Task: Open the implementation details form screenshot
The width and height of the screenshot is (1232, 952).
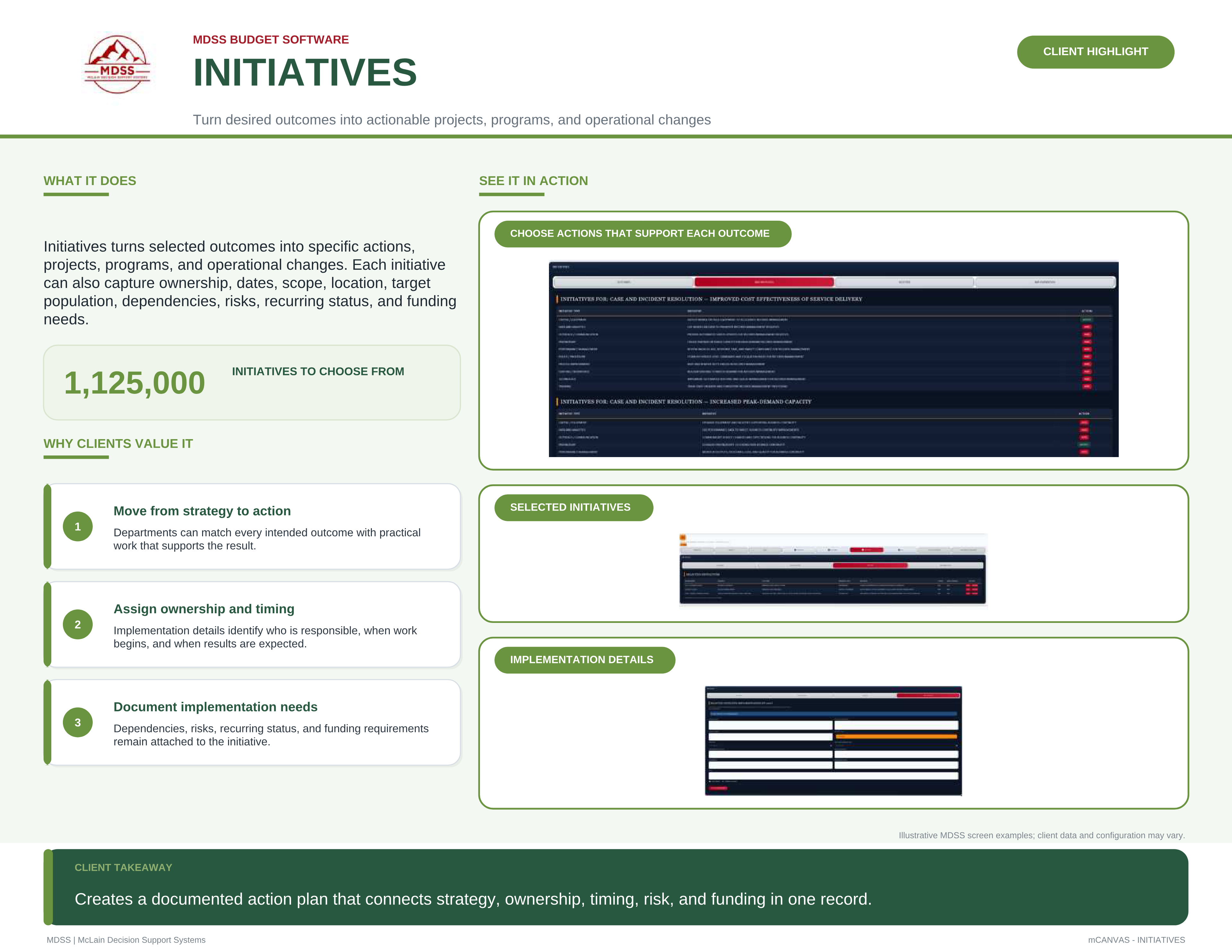Action: [x=833, y=741]
